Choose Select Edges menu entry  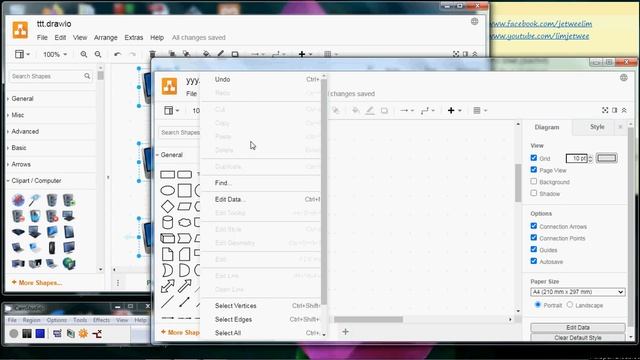261,319
